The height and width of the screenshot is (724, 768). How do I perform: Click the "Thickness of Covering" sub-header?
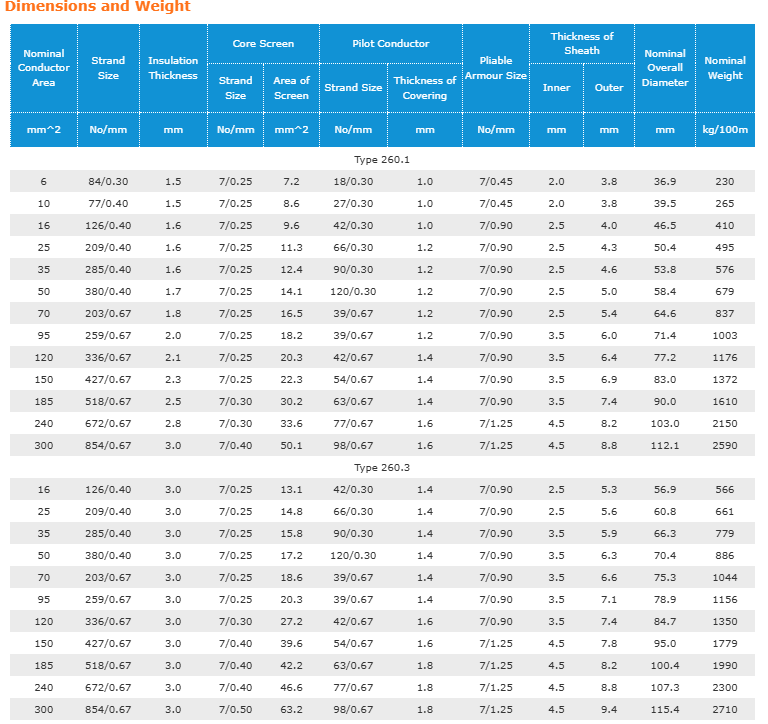pyautogui.click(x=425, y=88)
